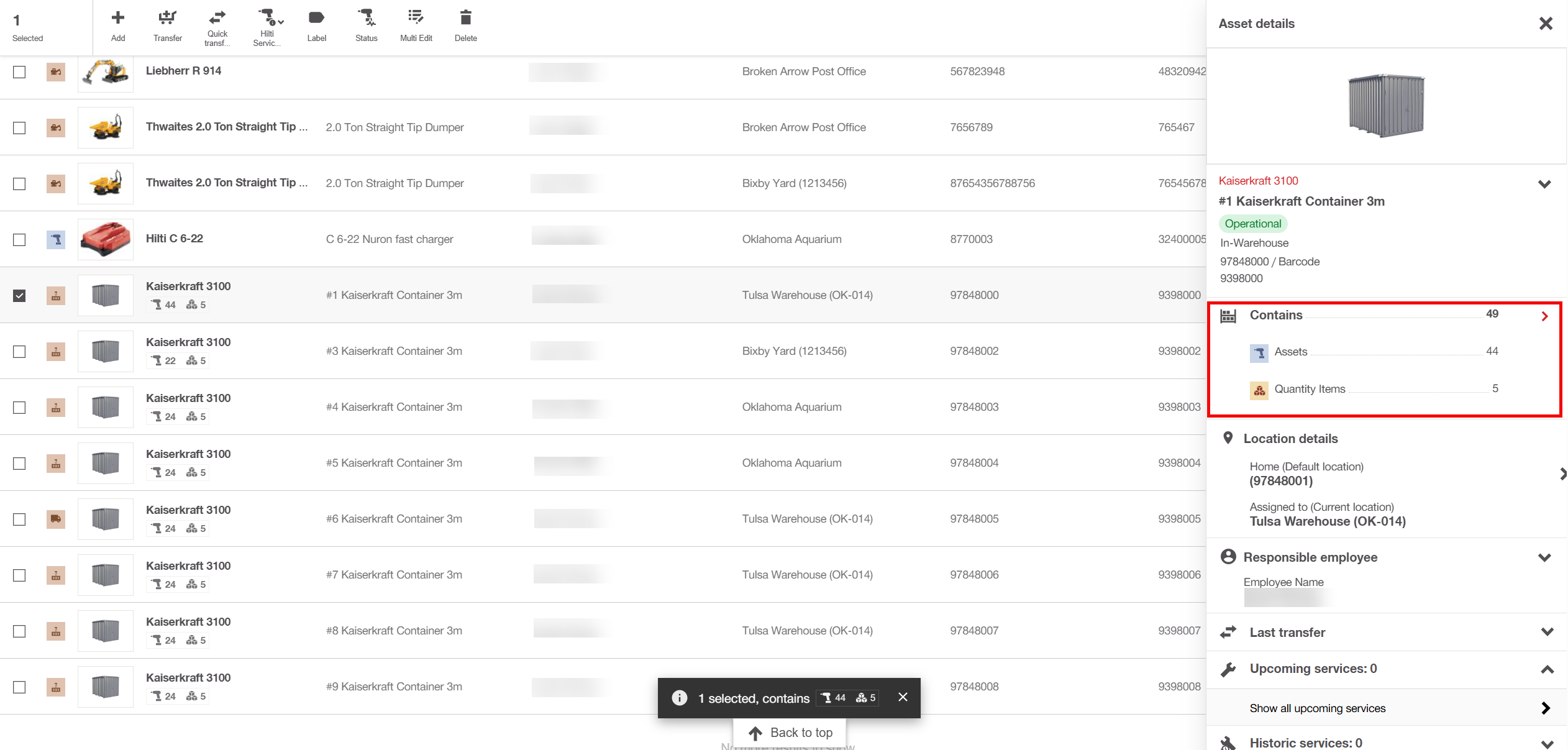
Task: Click the Add toolbar icon
Action: [118, 25]
